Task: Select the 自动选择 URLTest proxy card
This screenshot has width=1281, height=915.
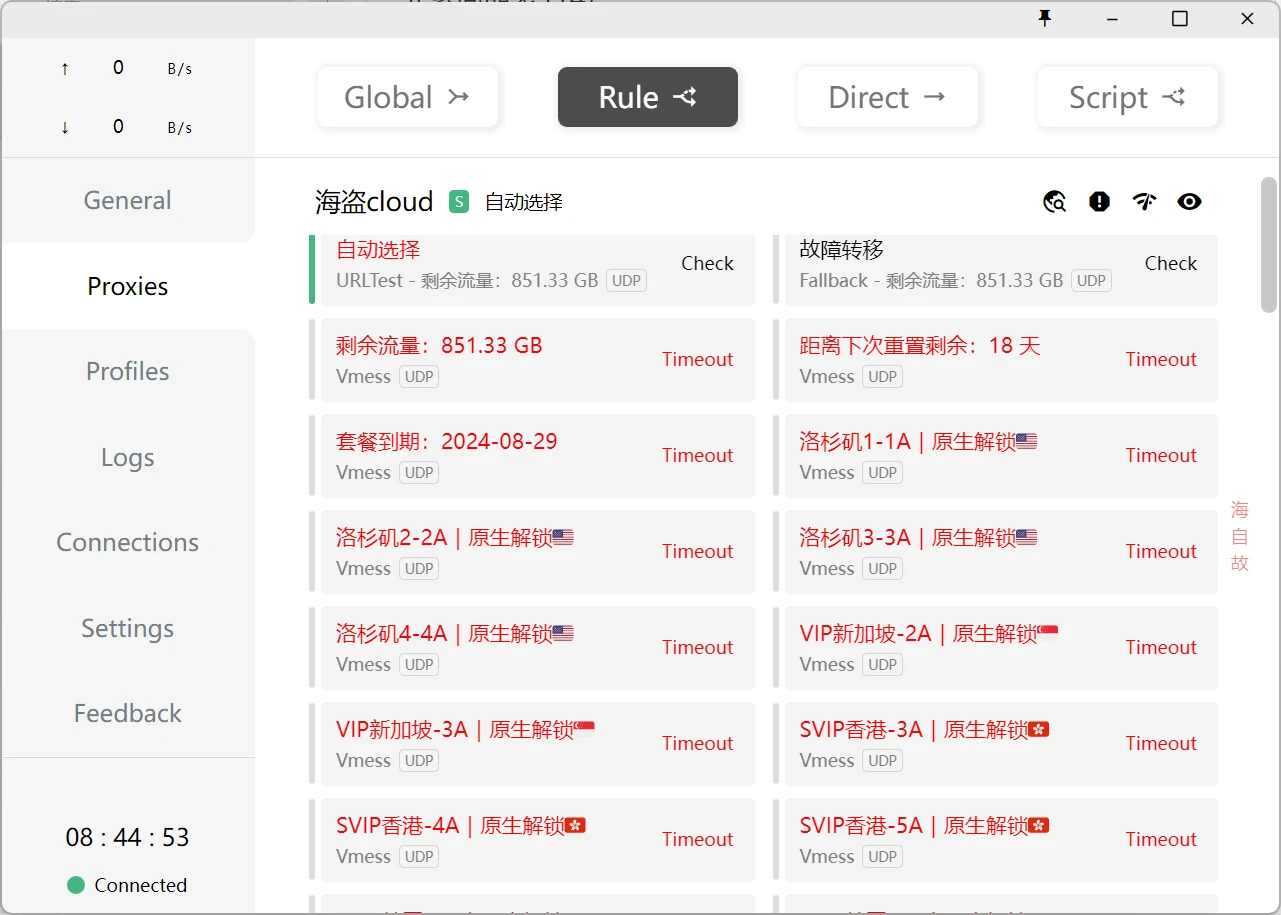Action: coord(532,269)
